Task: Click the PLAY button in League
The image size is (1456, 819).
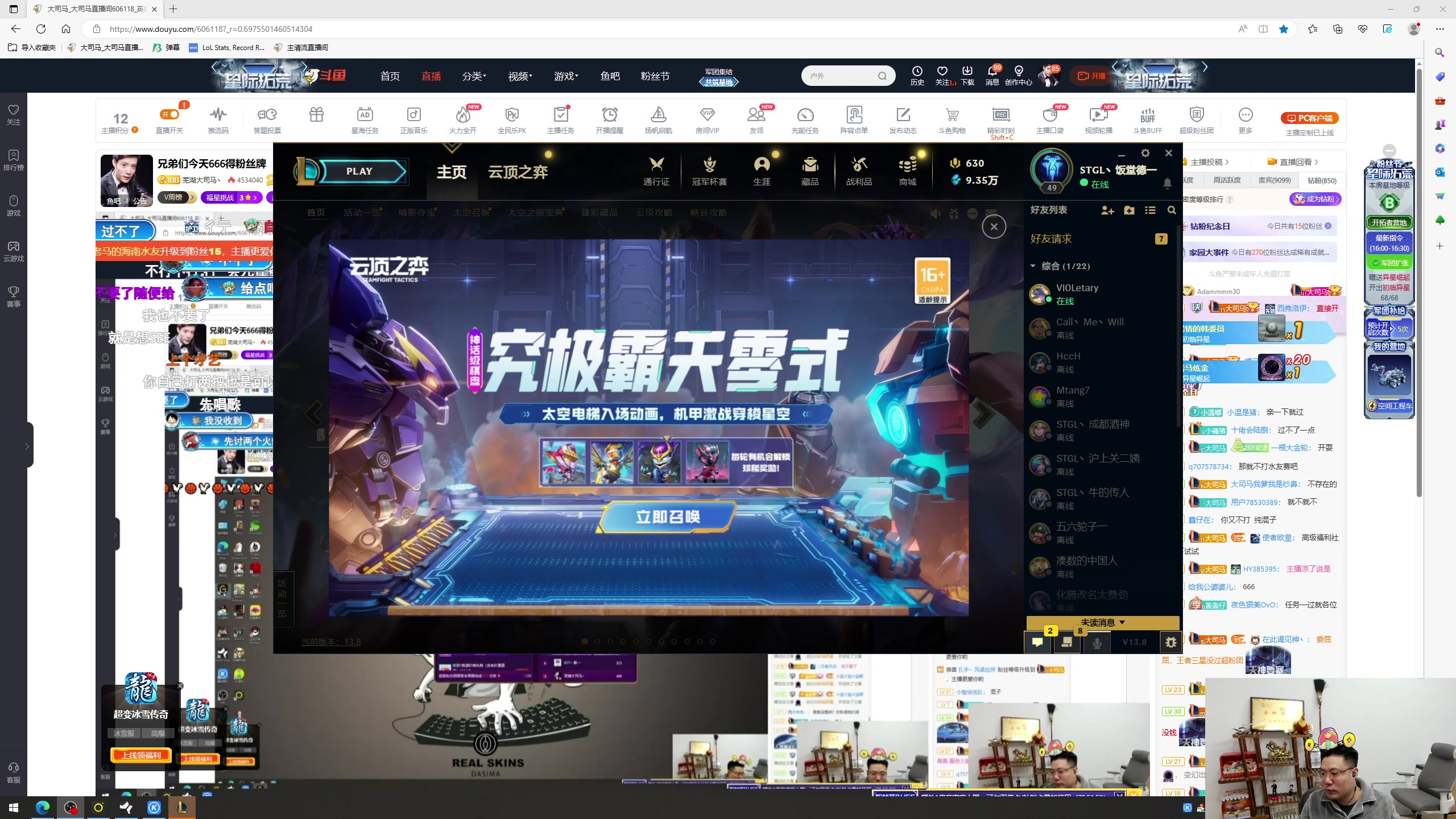Action: pyautogui.click(x=359, y=171)
